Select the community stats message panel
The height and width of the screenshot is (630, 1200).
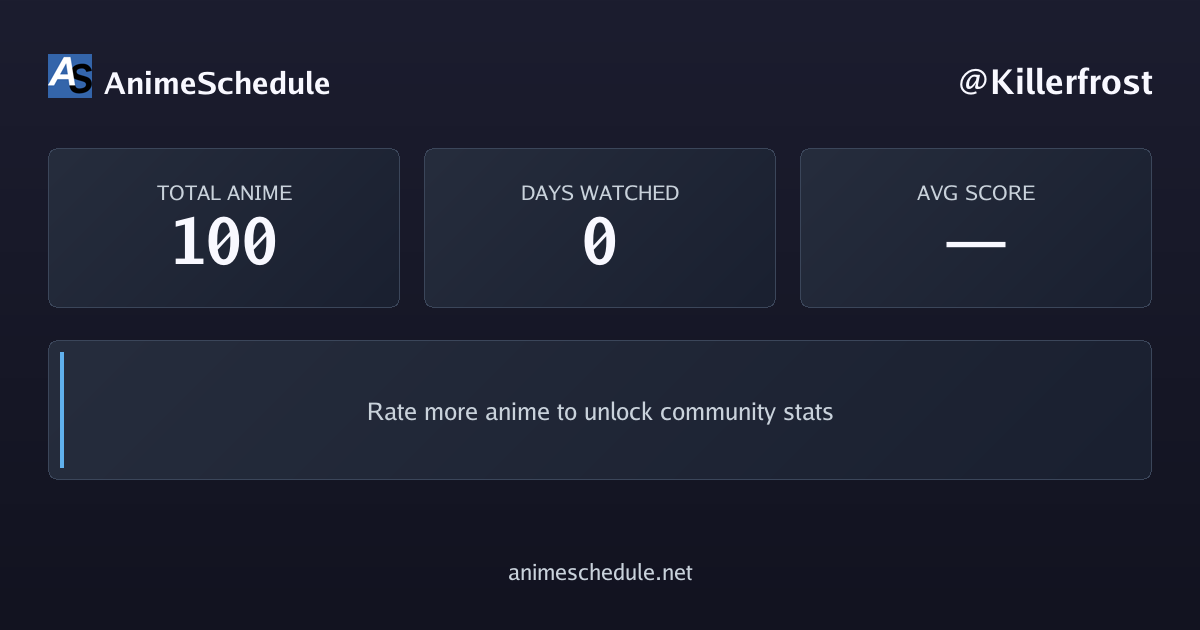[x=600, y=410]
